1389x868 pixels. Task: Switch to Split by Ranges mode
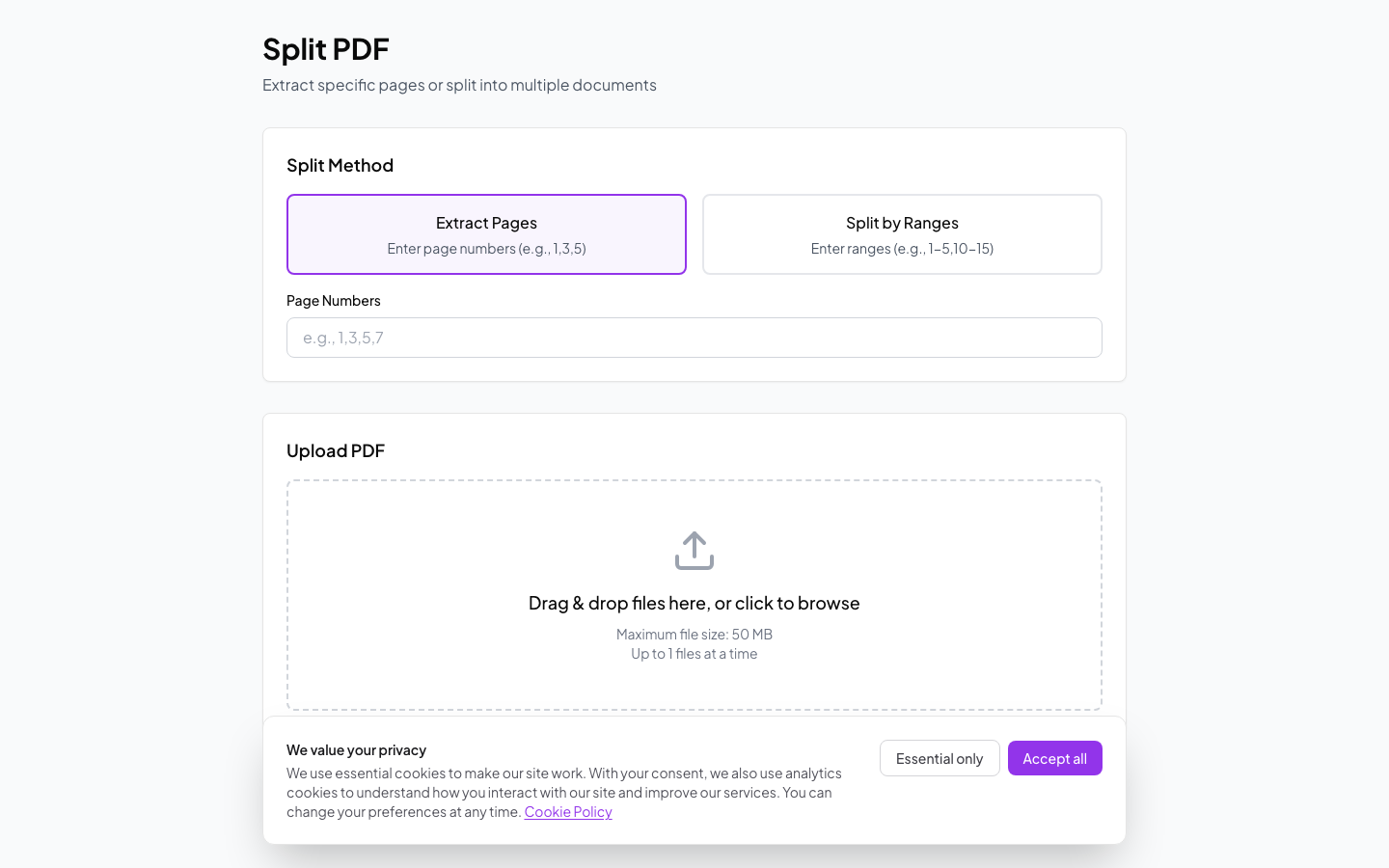(902, 233)
